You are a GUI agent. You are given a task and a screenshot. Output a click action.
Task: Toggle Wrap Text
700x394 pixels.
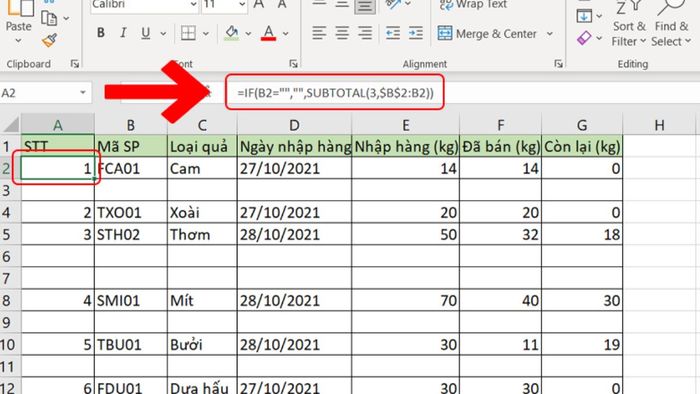point(473,4)
